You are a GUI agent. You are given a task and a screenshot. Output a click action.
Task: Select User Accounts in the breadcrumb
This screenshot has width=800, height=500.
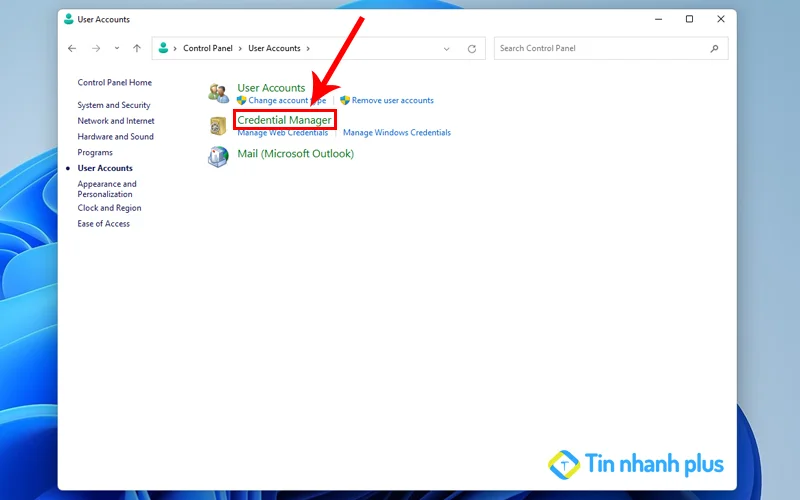(x=274, y=48)
